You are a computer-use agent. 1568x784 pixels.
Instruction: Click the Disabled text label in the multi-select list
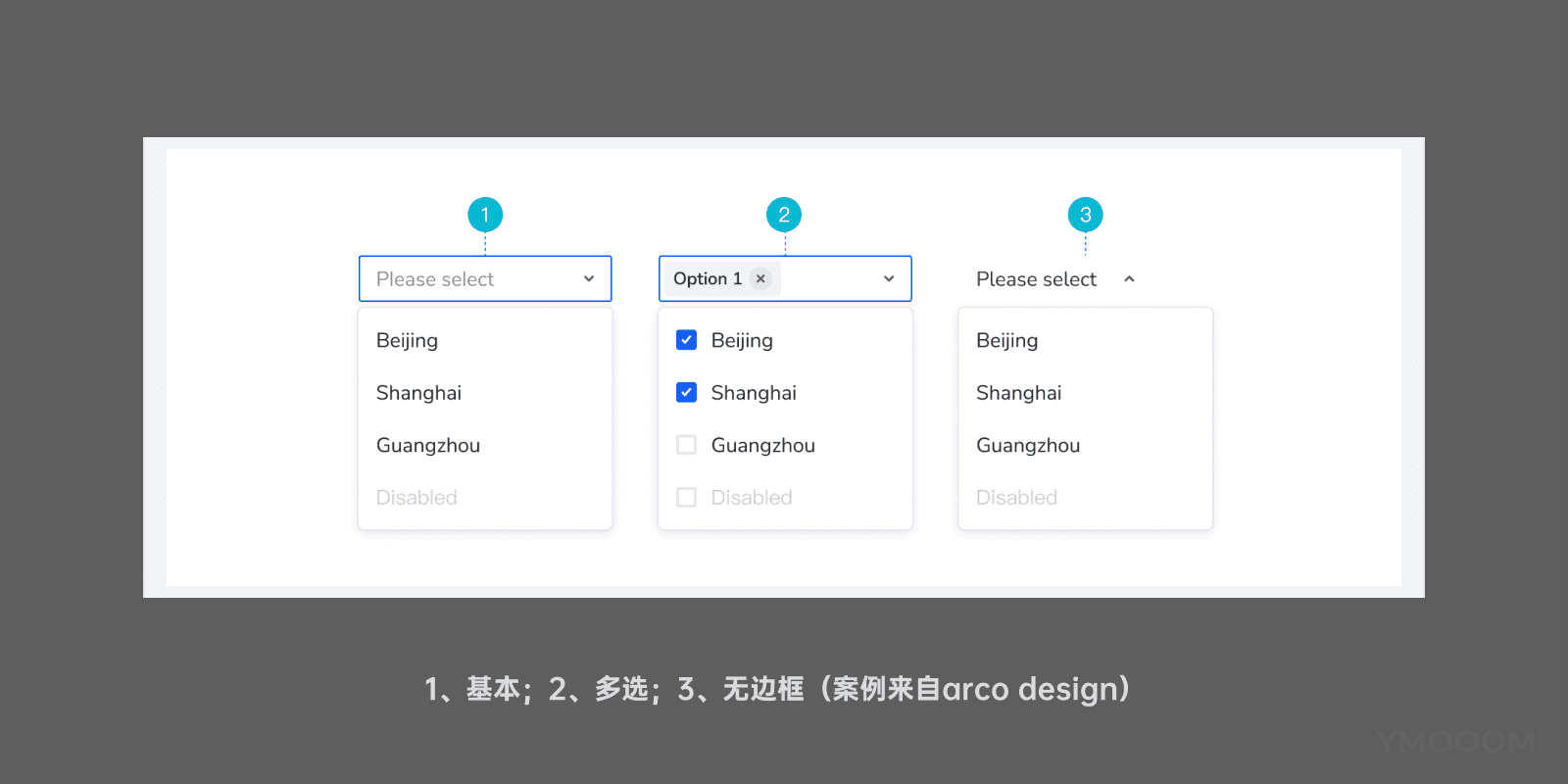pyautogui.click(x=752, y=498)
